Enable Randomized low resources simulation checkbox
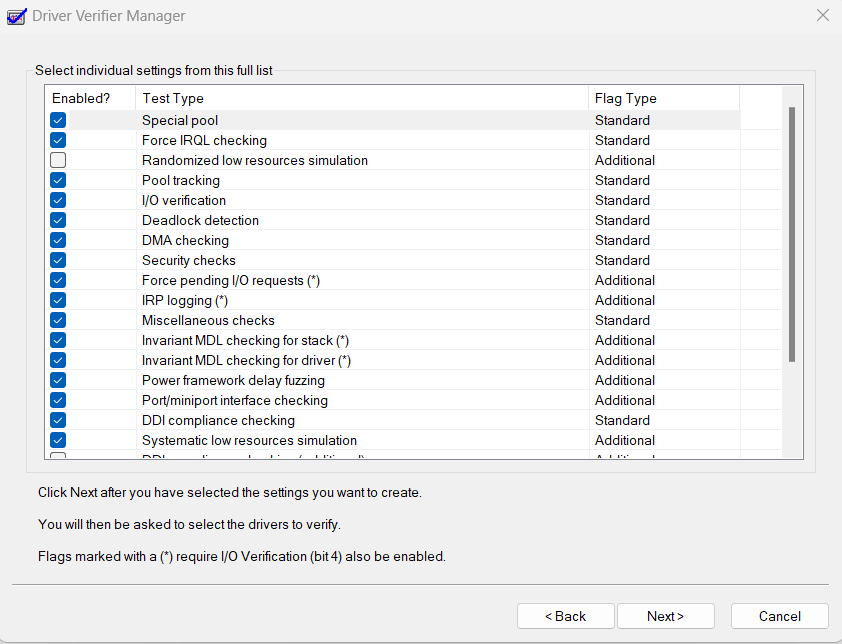The image size is (842, 644). click(58, 160)
